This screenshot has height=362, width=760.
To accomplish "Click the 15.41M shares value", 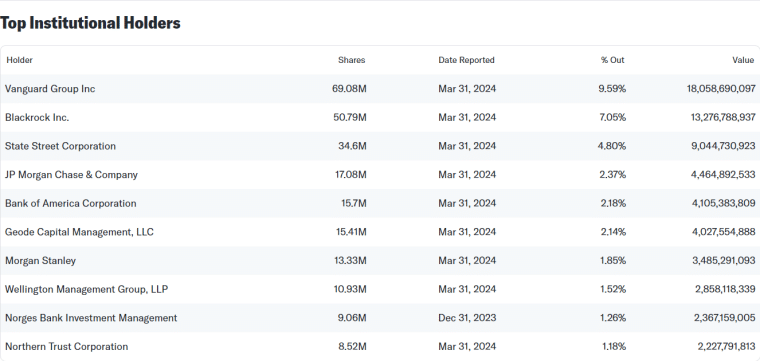I will [x=351, y=232].
